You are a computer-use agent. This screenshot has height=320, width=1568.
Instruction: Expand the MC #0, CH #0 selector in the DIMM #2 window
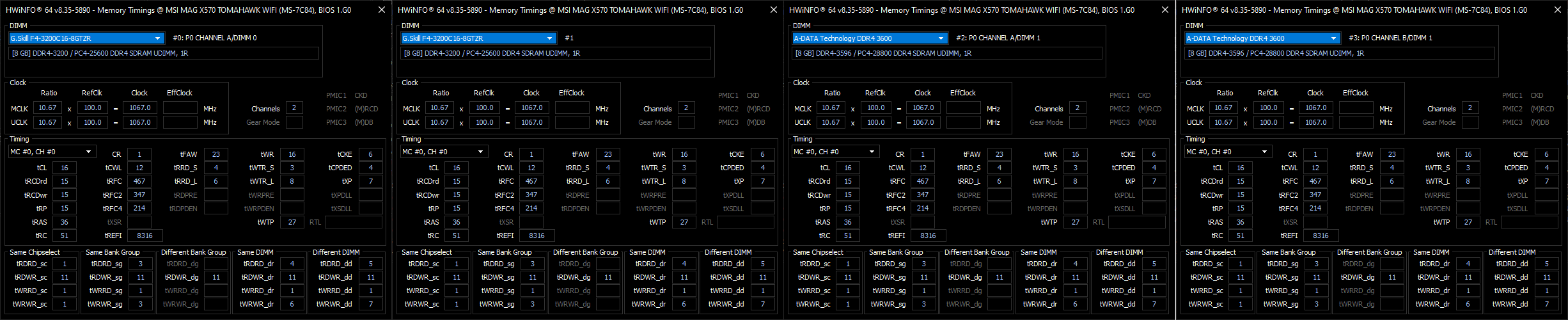click(835, 152)
